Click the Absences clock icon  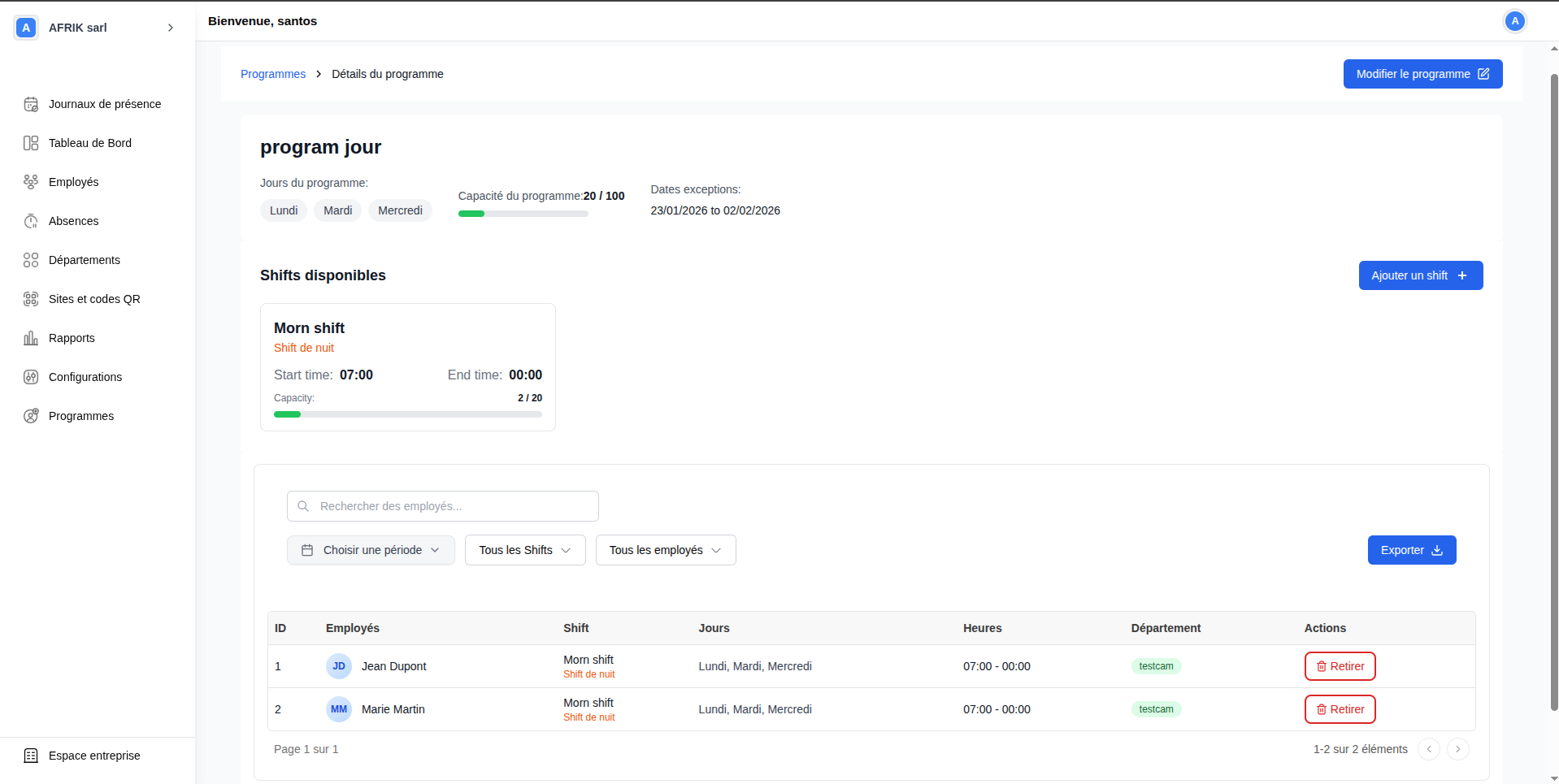pos(31,221)
